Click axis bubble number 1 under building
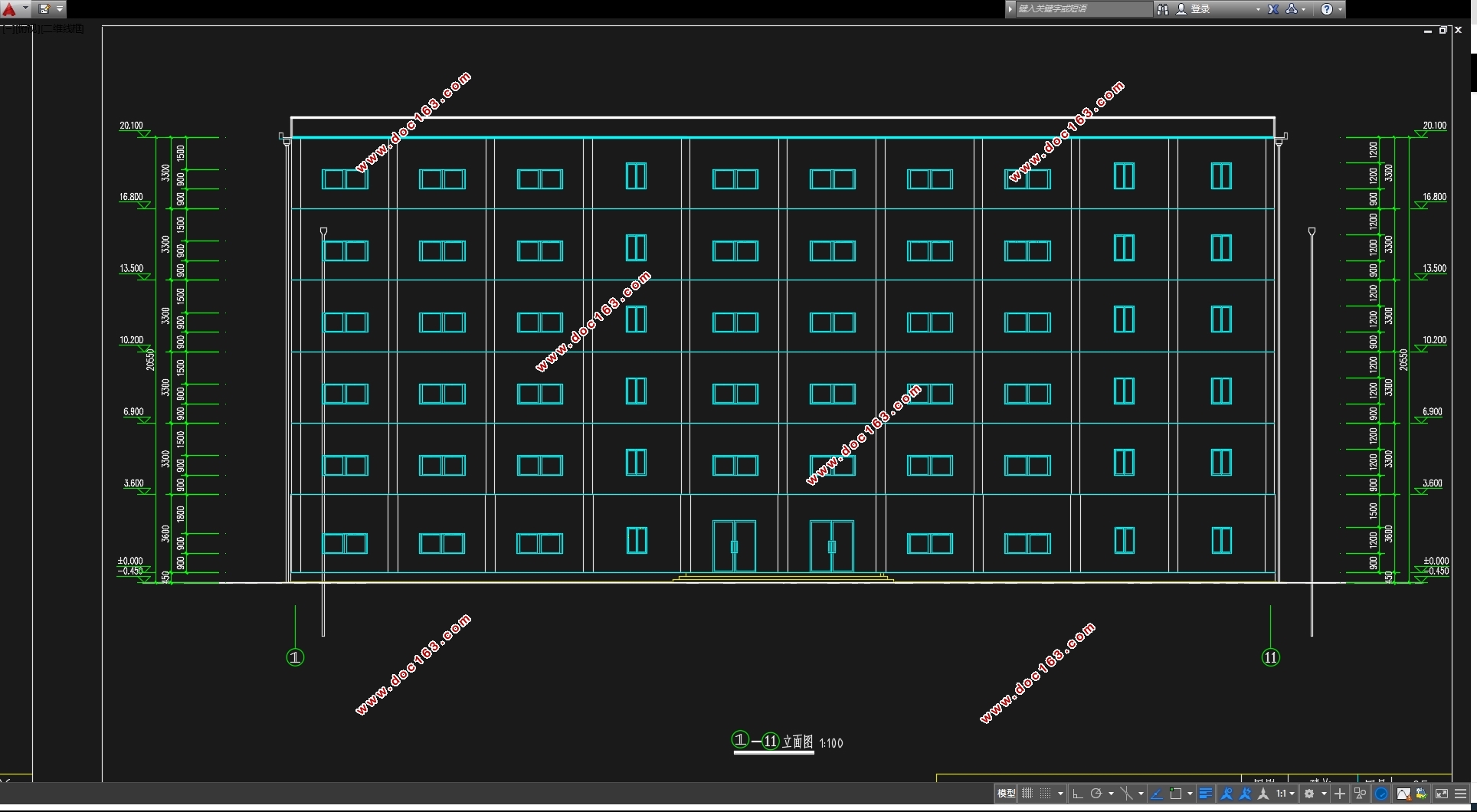Screen dimensions: 1477x812 (295, 657)
